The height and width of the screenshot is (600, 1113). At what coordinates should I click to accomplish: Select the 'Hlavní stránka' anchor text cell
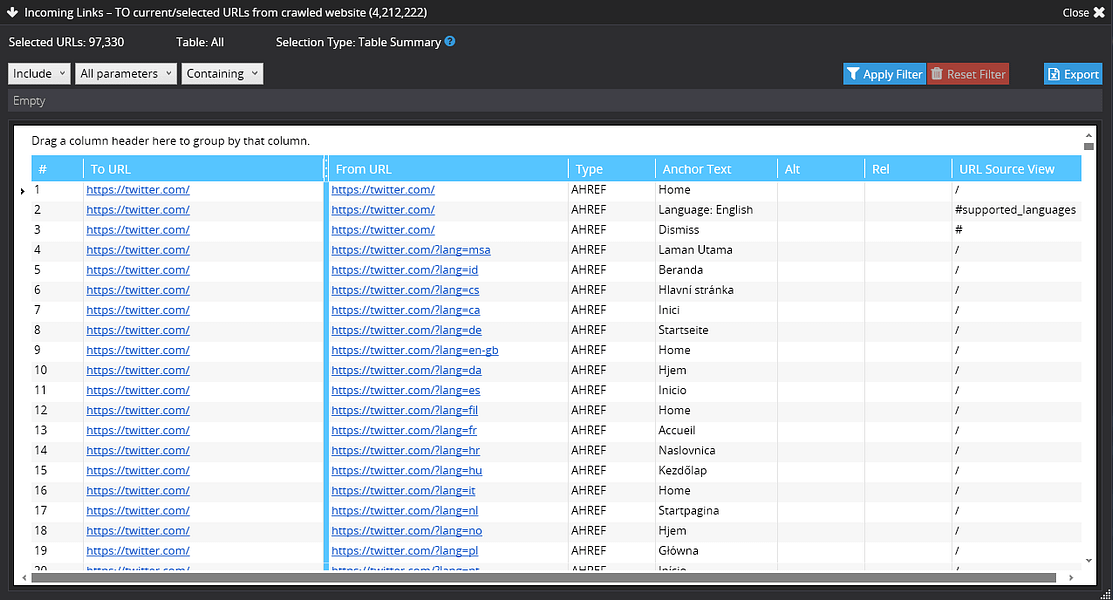tap(716, 290)
